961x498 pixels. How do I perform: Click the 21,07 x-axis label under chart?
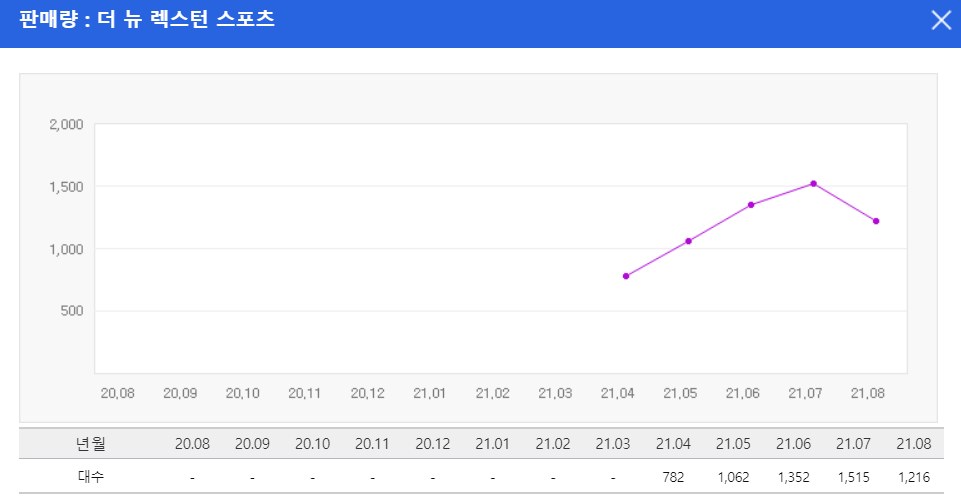[x=805, y=393]
